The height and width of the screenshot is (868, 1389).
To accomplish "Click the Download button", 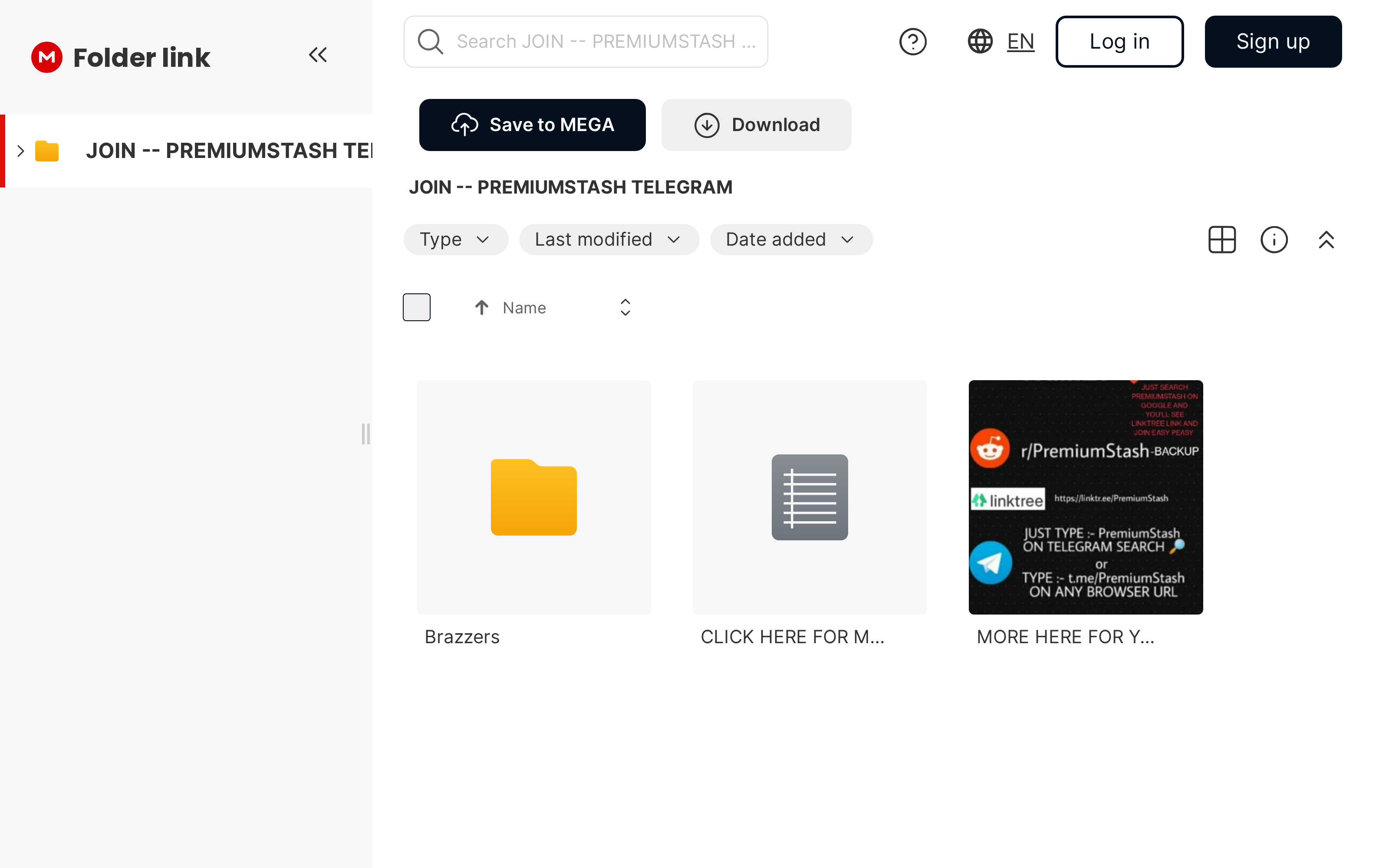I will (756, 125).
